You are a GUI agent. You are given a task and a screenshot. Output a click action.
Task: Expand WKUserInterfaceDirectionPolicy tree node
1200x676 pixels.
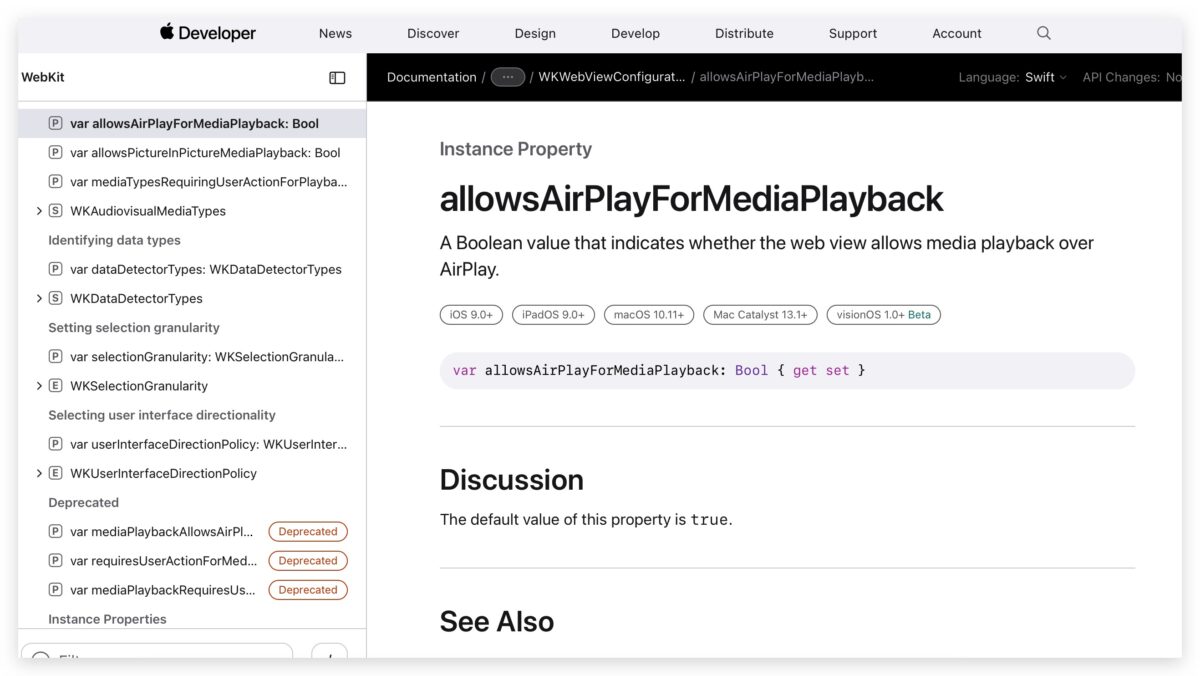point(39,473)
